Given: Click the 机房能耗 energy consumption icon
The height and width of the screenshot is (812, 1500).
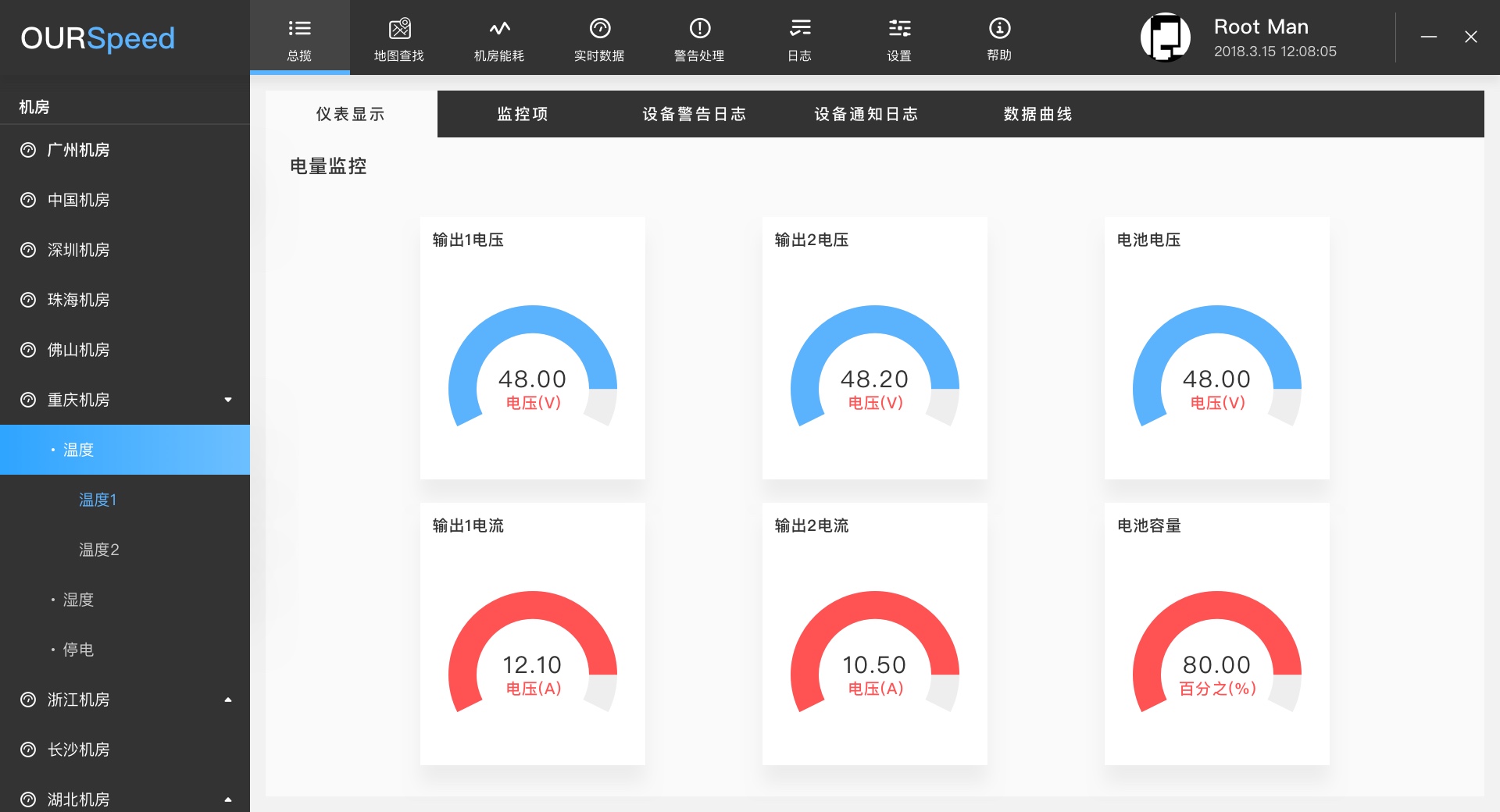Looking at the screenshot, I should click(499, 29).
